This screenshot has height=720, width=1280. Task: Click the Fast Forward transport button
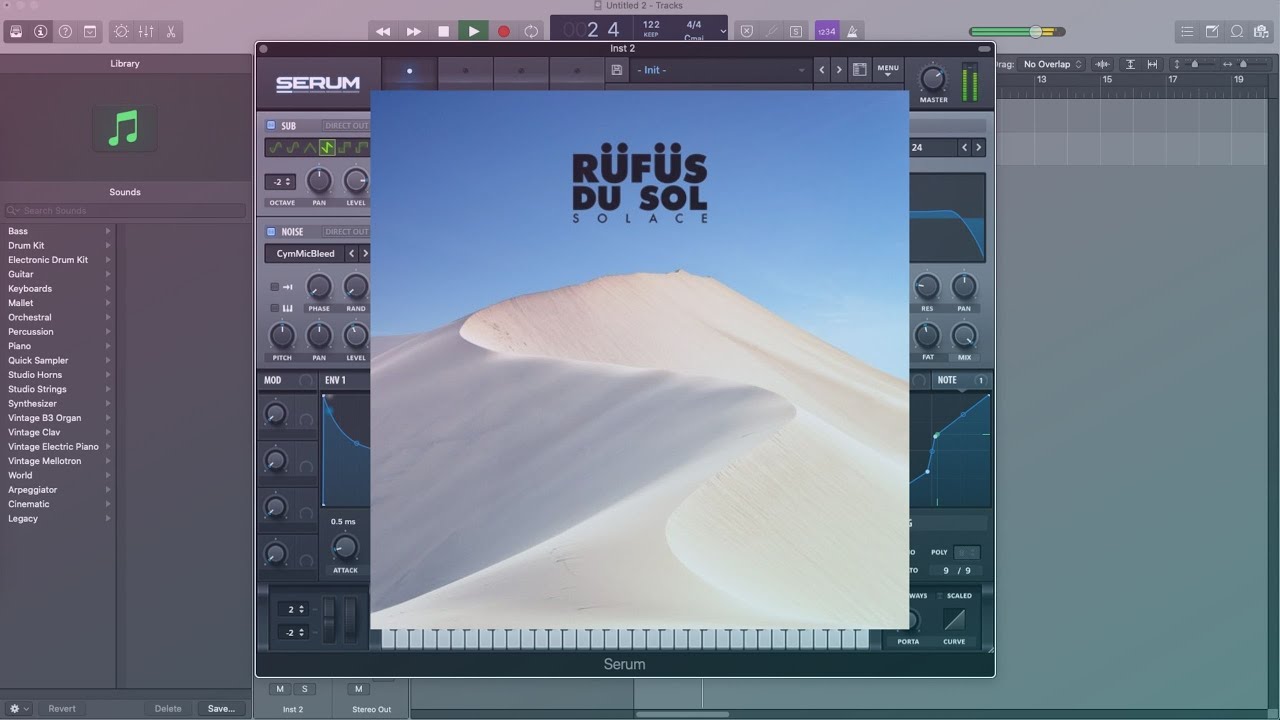click(x=413, y=31)
